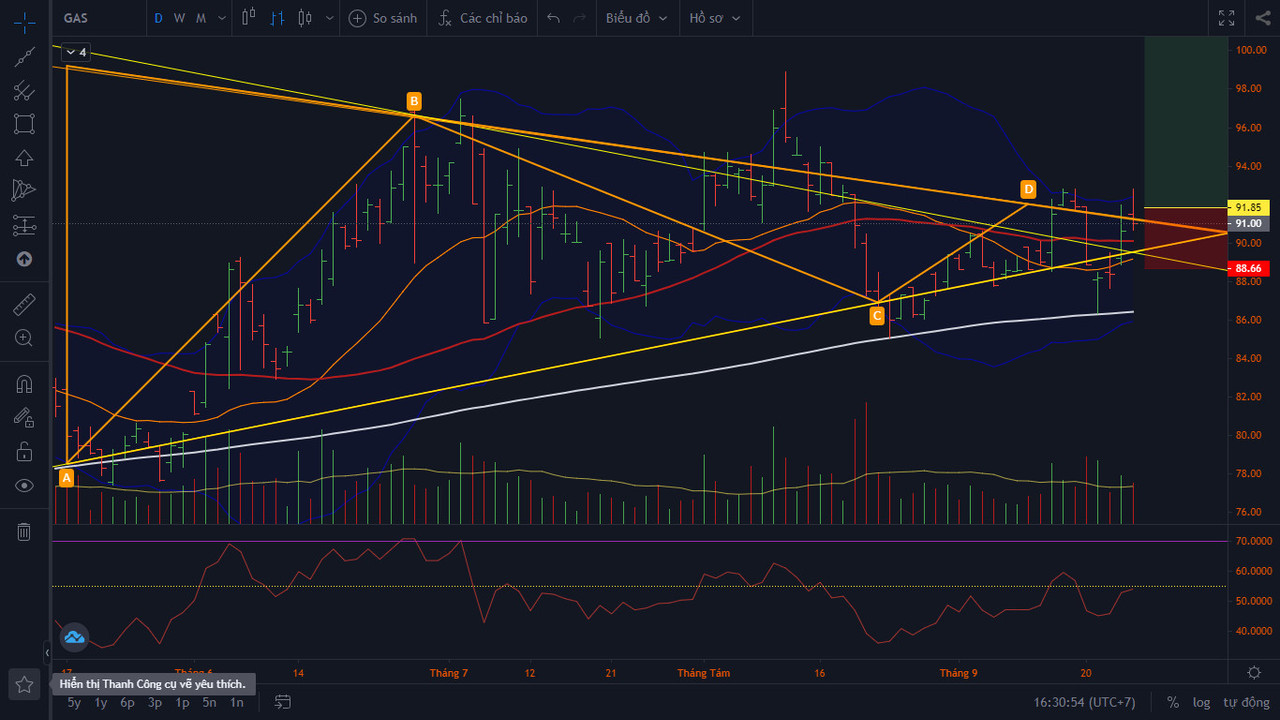Image resolution: width=1280 pixels, height=720 pixels.
Task: Toggle magnet mode for drawings
Action: [24, 384]
